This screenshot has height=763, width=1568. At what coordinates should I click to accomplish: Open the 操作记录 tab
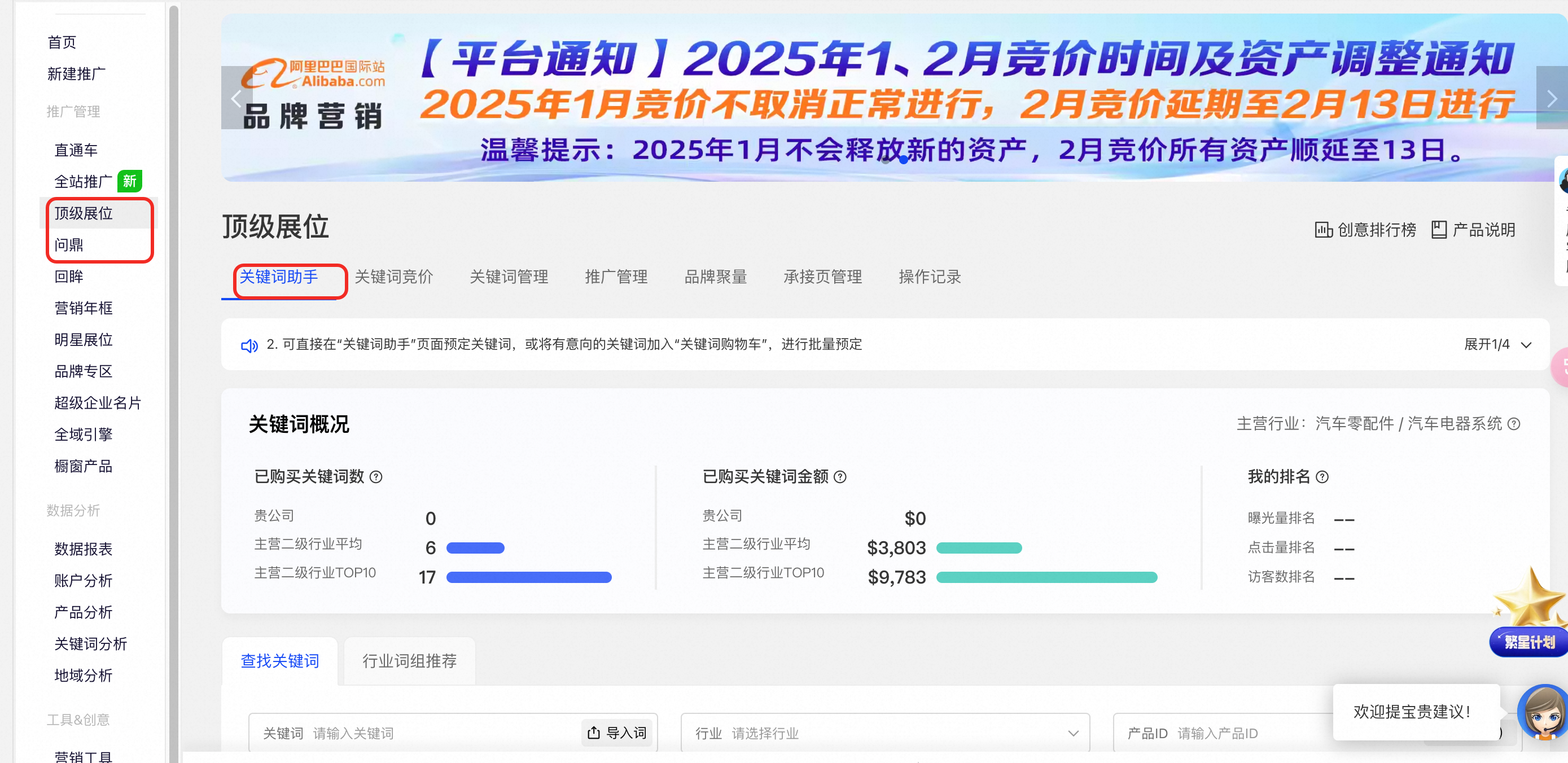(929, 277)
